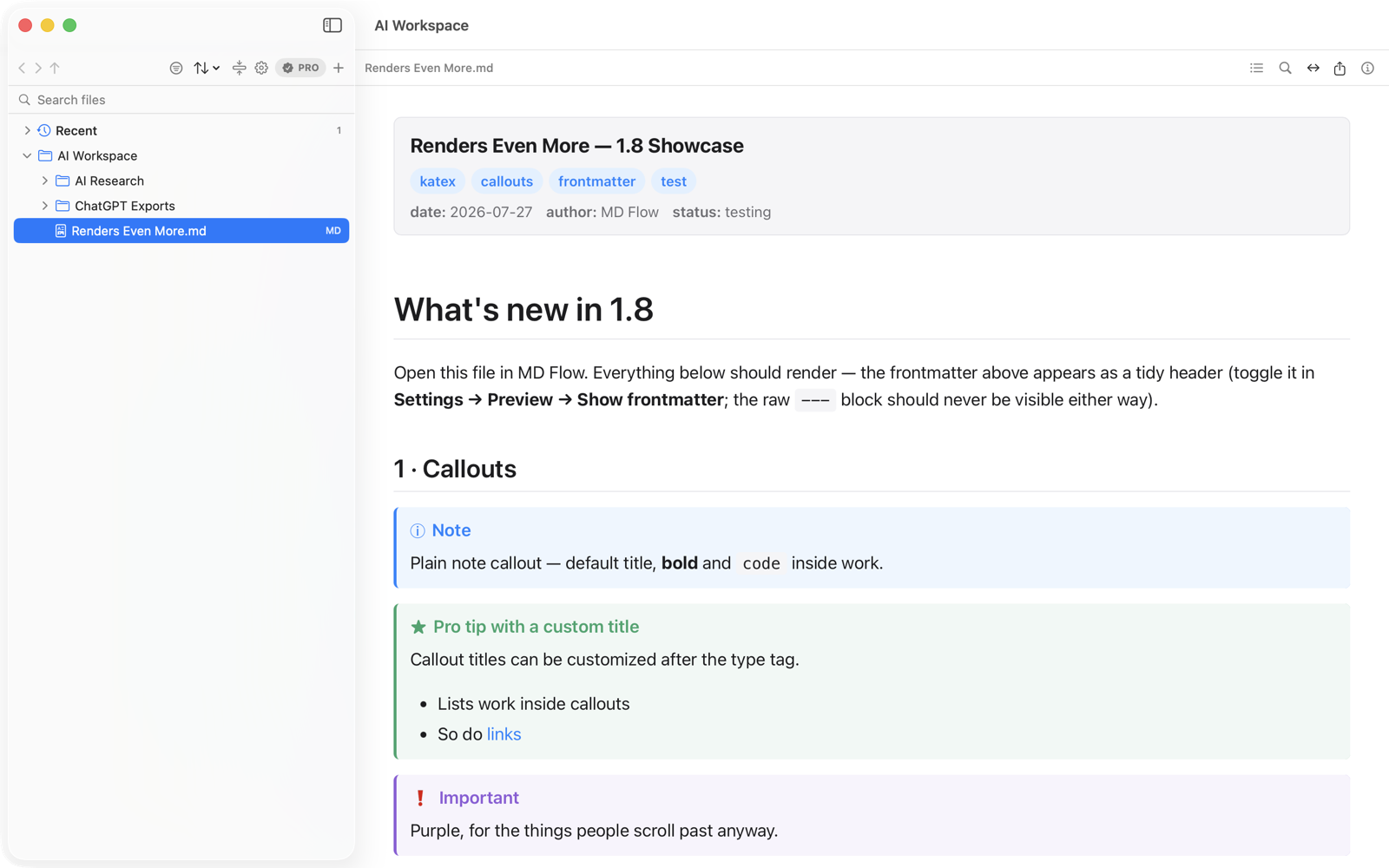Click 'Renders Even More — 1.8 Showcase' title
Screen dimensions: 1389x868
pos(576,146)
